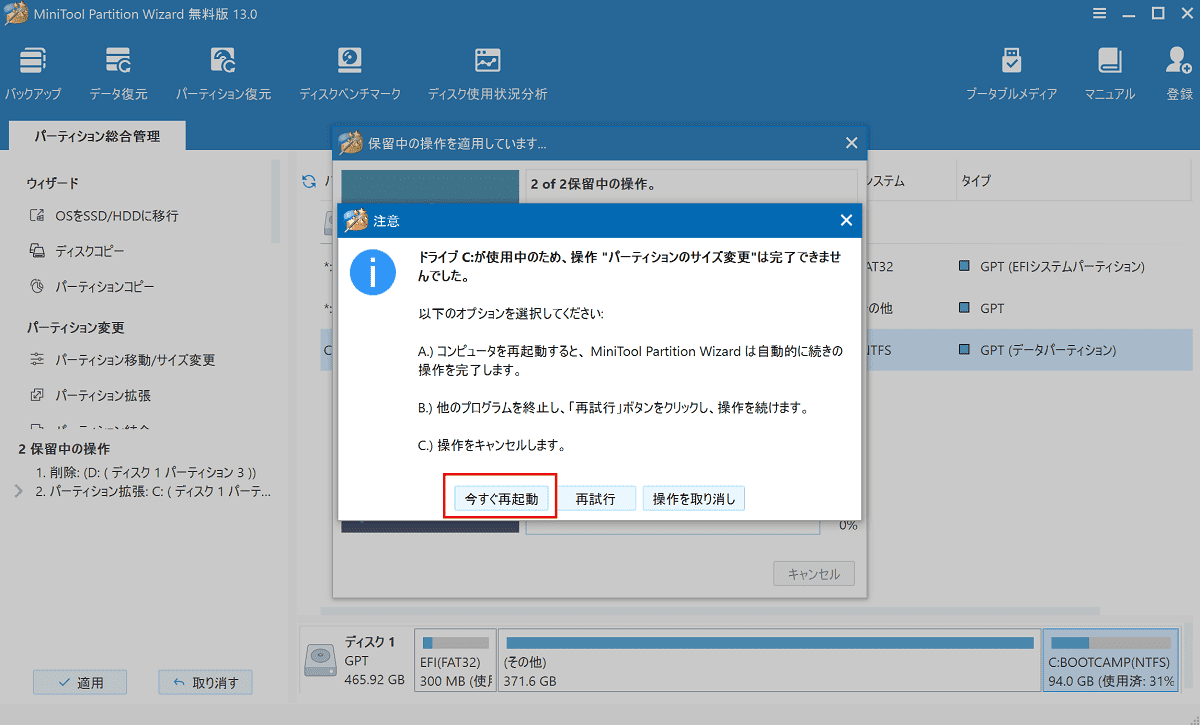
Task: Refresh the disk list icon
Action: click(309, 181)
